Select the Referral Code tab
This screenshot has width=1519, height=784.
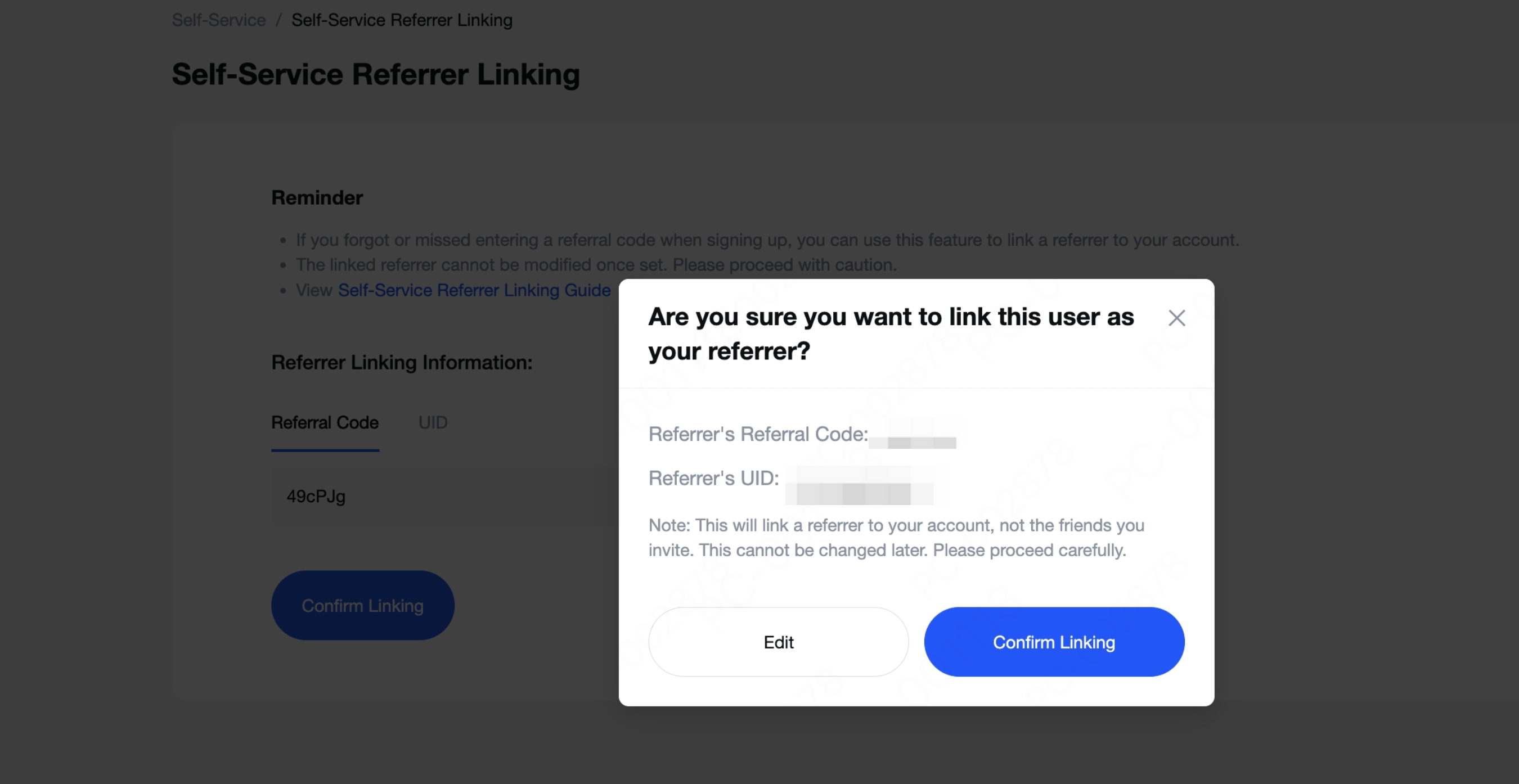[325, 423]
